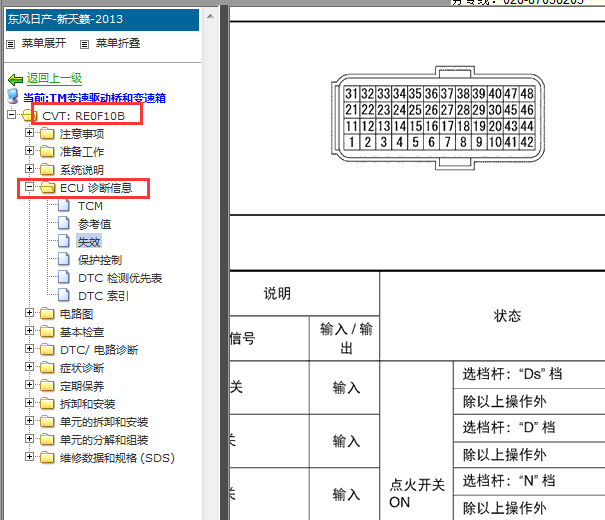Viewport: 605px width, 520px height.
Task: Click the 保护控制 document icon
Action: 64,259
